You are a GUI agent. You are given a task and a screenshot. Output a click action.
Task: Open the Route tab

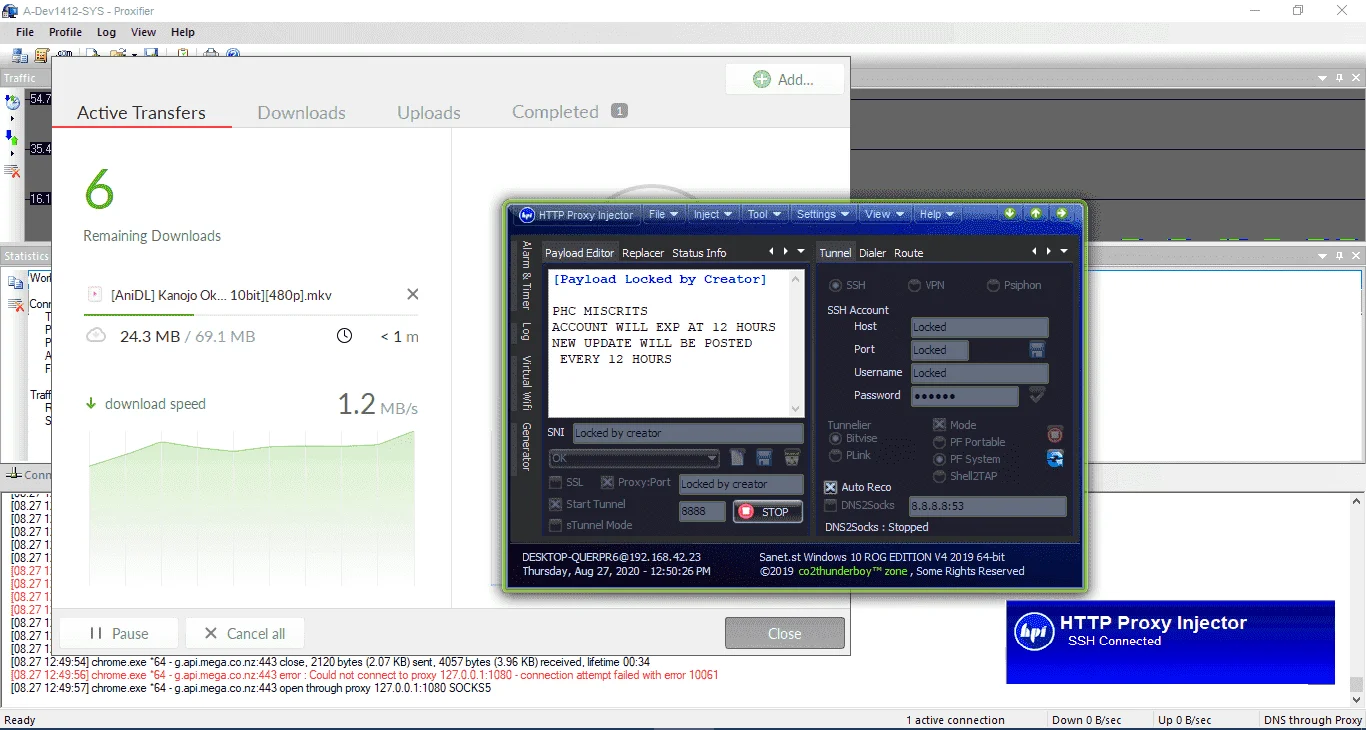coord(909,253)
